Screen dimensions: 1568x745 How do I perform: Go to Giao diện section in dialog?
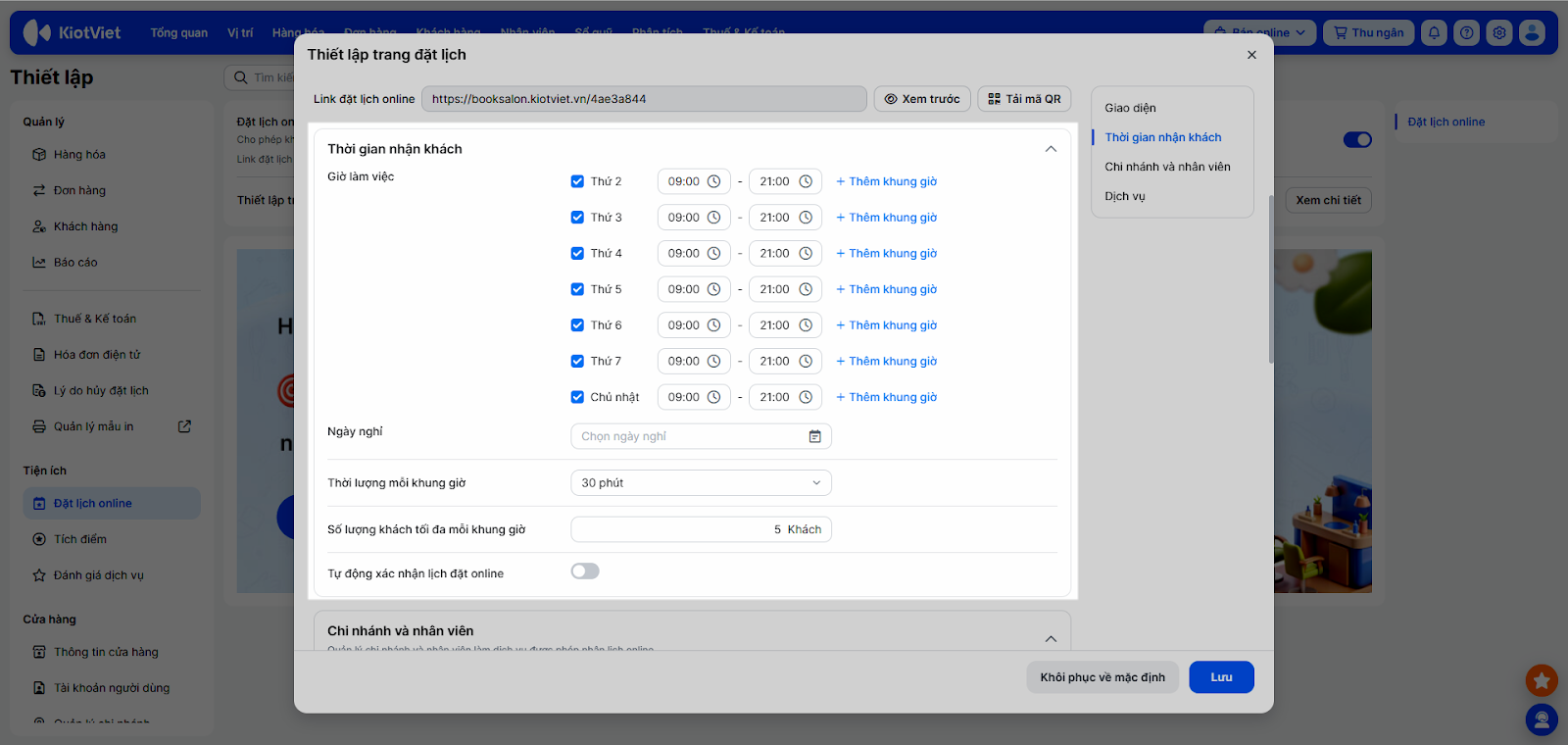[1130, 108]
